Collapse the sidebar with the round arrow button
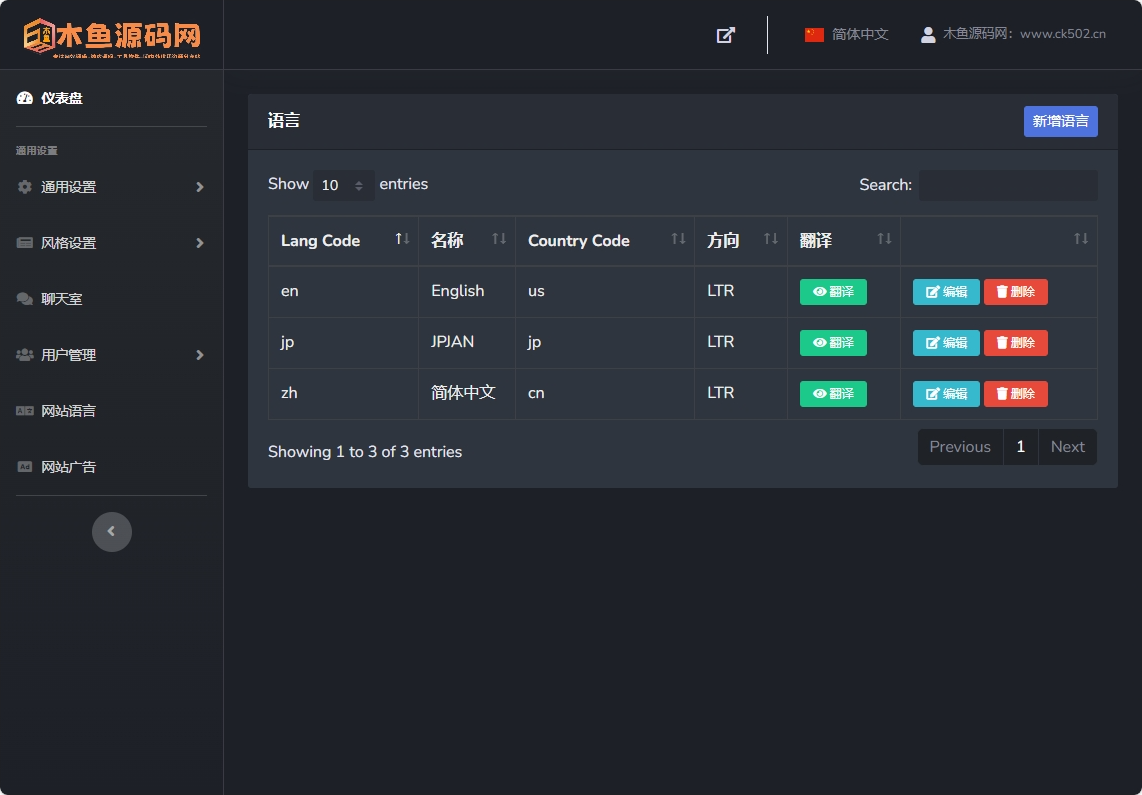This screenshot has width=1142, height=795. (111, 531)
